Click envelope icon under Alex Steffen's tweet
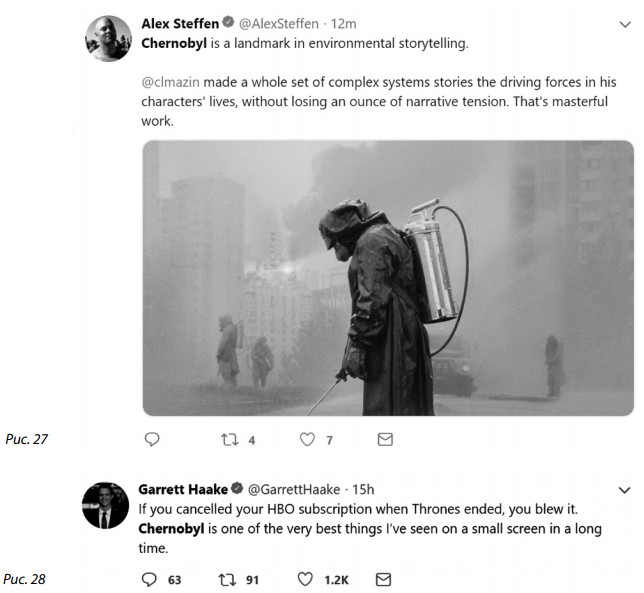The width and height of the screenshot is (644, 593). click(x=385, y=439)
